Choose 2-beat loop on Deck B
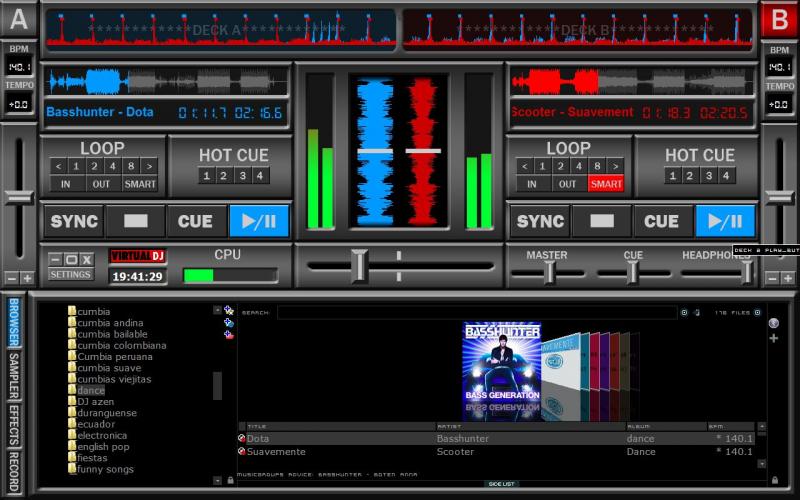800x500 pixels. (x=561, y=166)
